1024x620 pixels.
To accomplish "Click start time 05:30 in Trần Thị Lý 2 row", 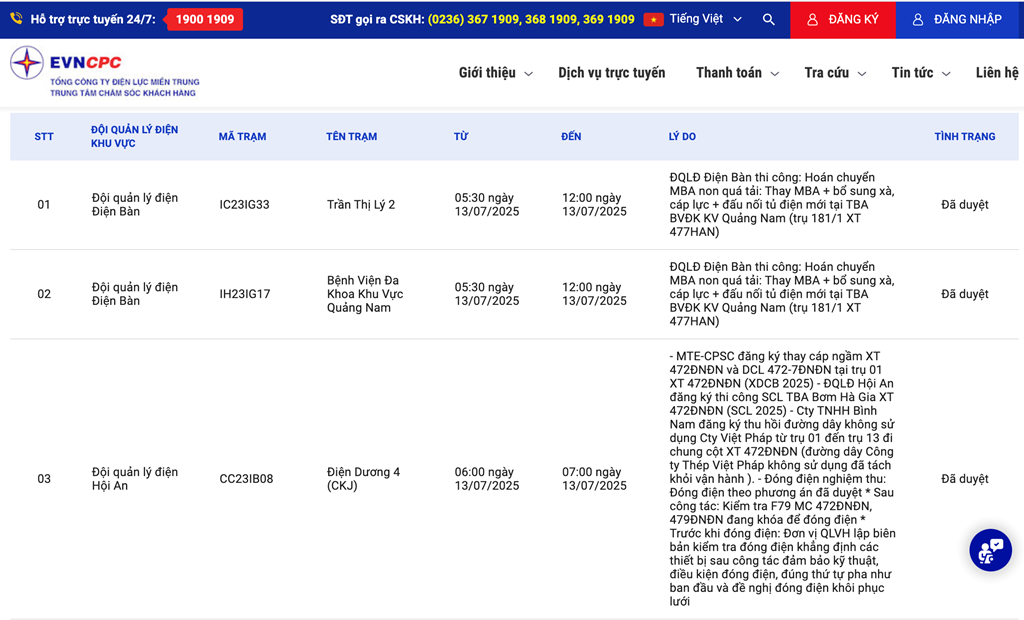I will (x=487, y=204).
